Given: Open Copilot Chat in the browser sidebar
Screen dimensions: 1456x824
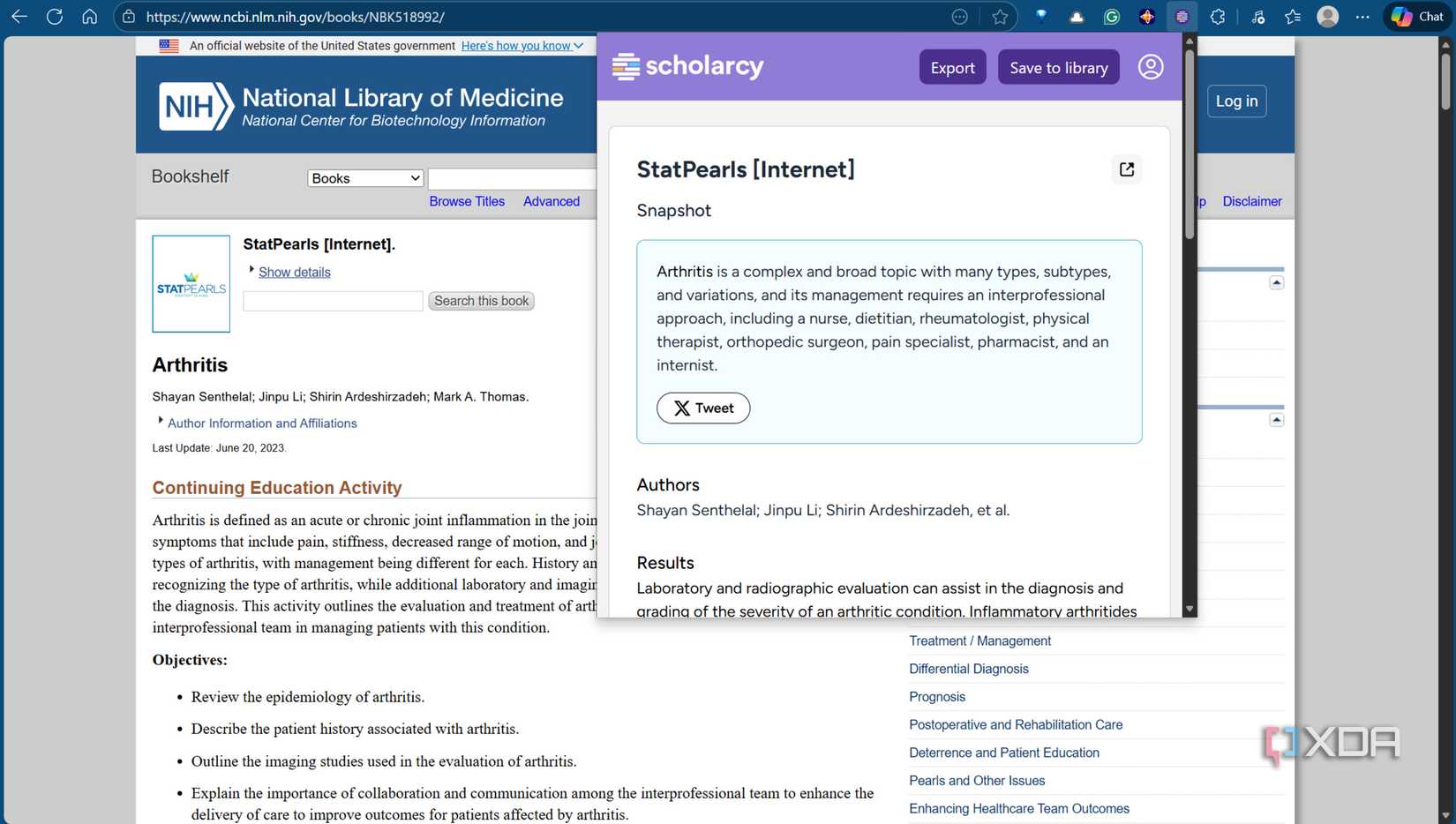Looking at the screenshot, I should [x=1415, y=16].
